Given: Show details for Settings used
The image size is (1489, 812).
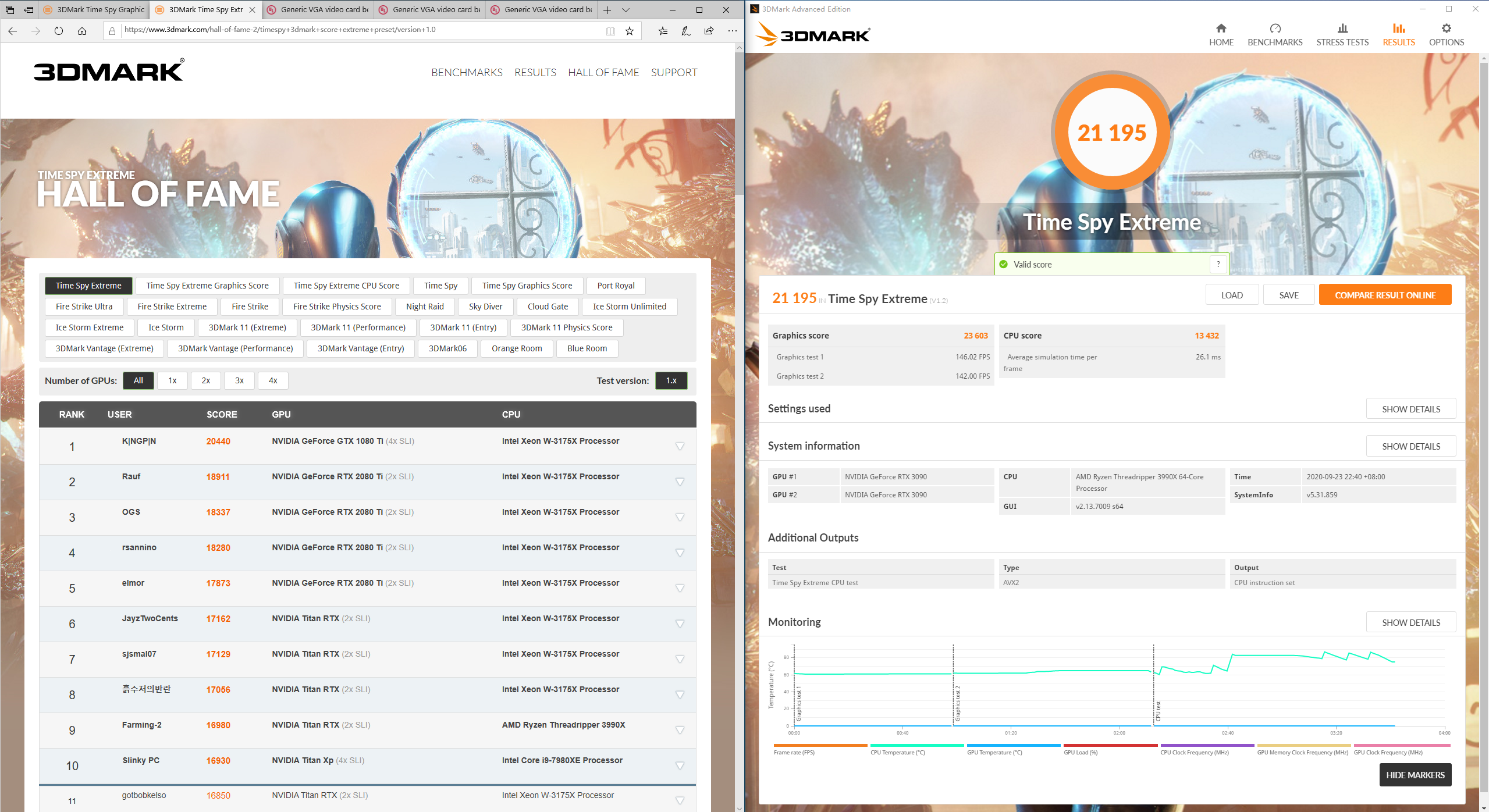Looking at the screenshot, I should tap(1410, 409).
